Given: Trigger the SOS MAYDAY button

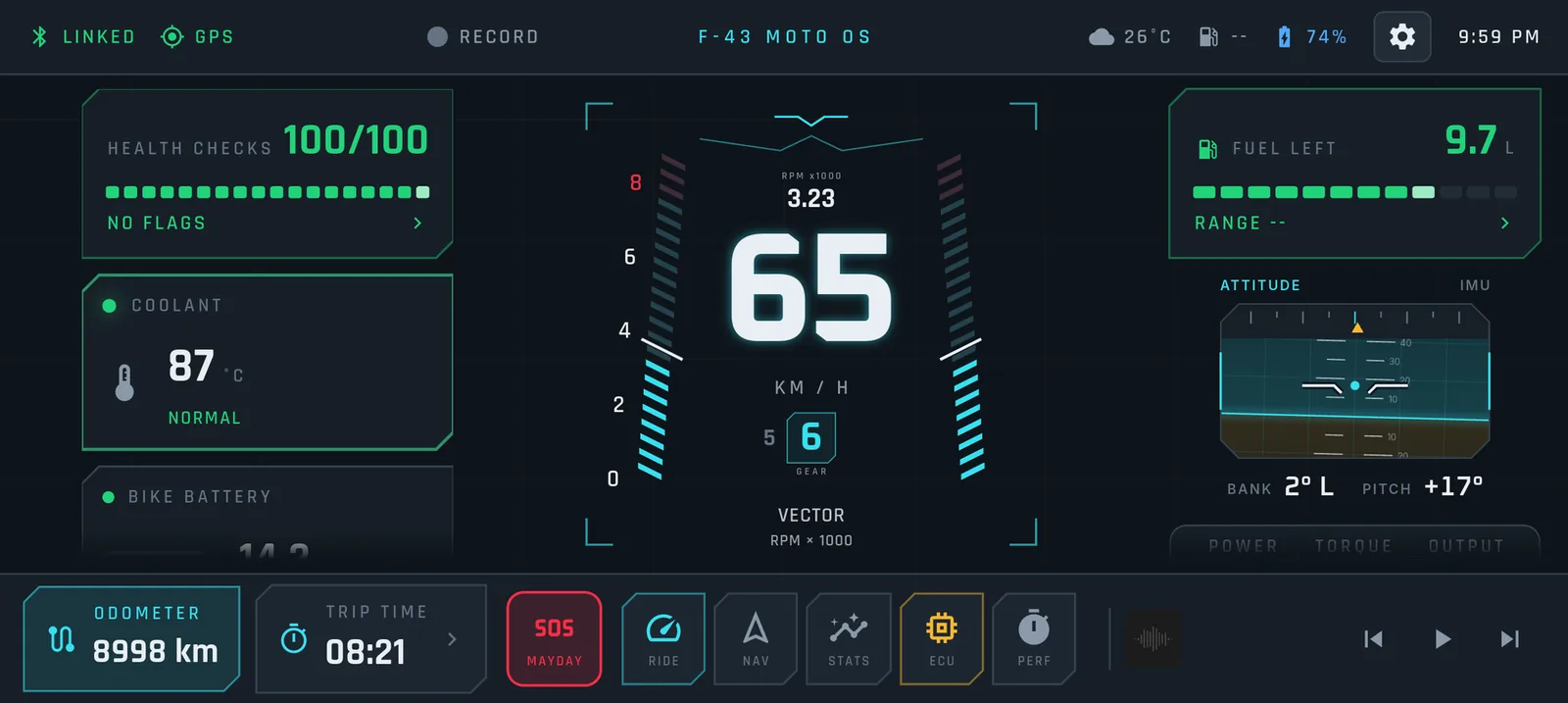Looking at the screenshot, I should point(554,639).
